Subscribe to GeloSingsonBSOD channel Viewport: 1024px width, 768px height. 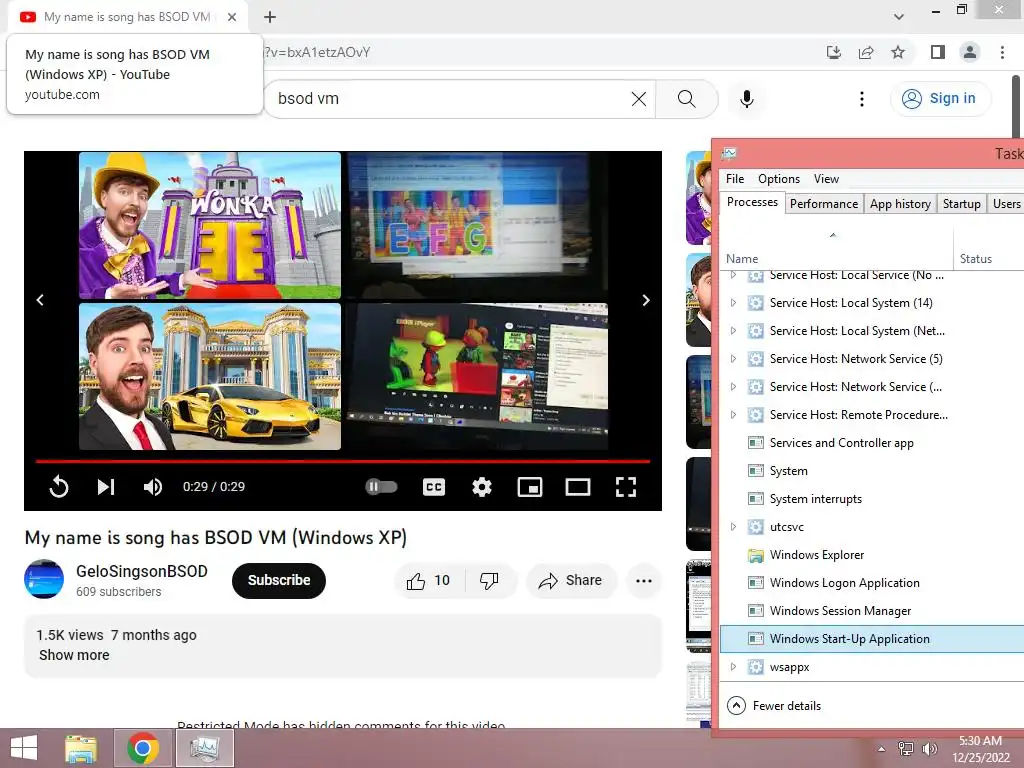coord(279,580)
